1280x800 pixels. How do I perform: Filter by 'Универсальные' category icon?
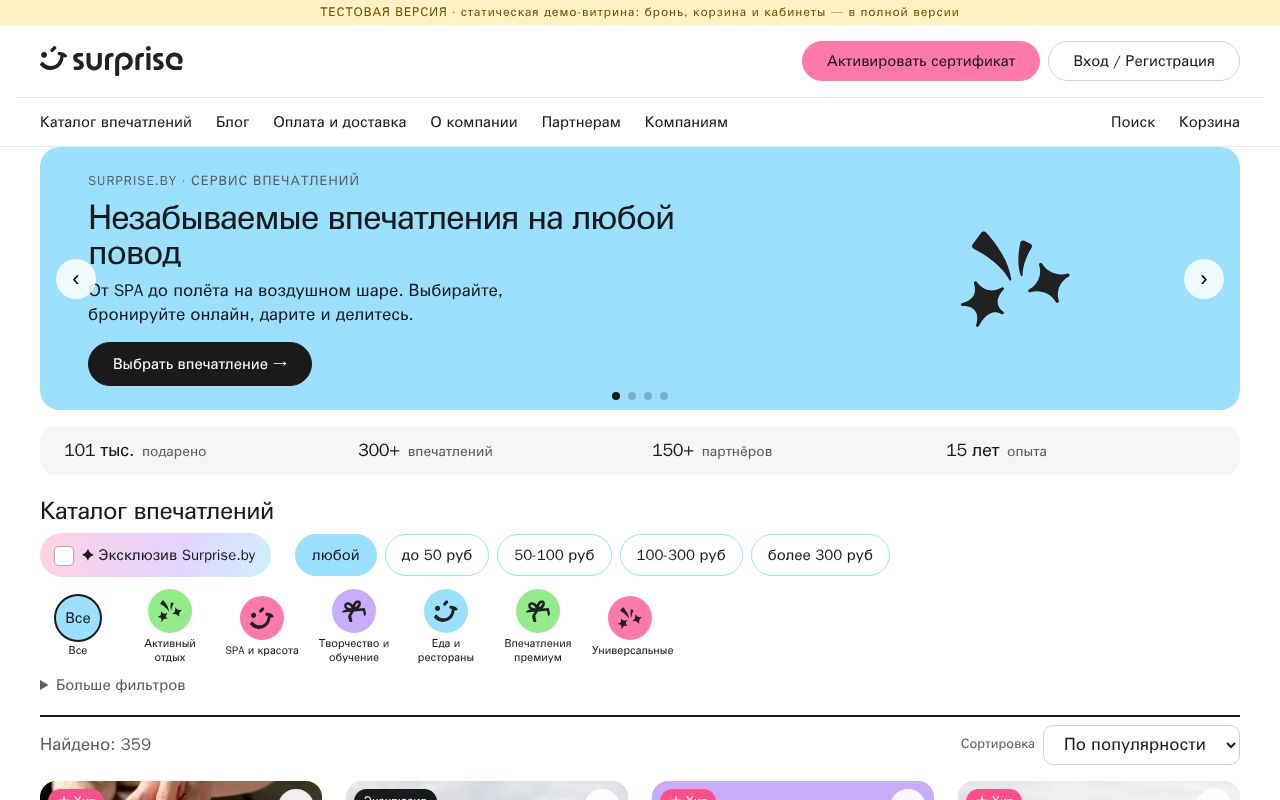(630, 618)
